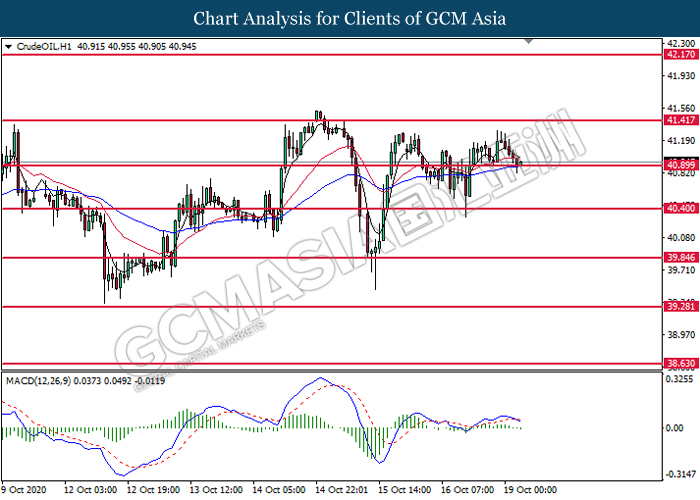Select the 40.899 price level label

click(681, 166)
